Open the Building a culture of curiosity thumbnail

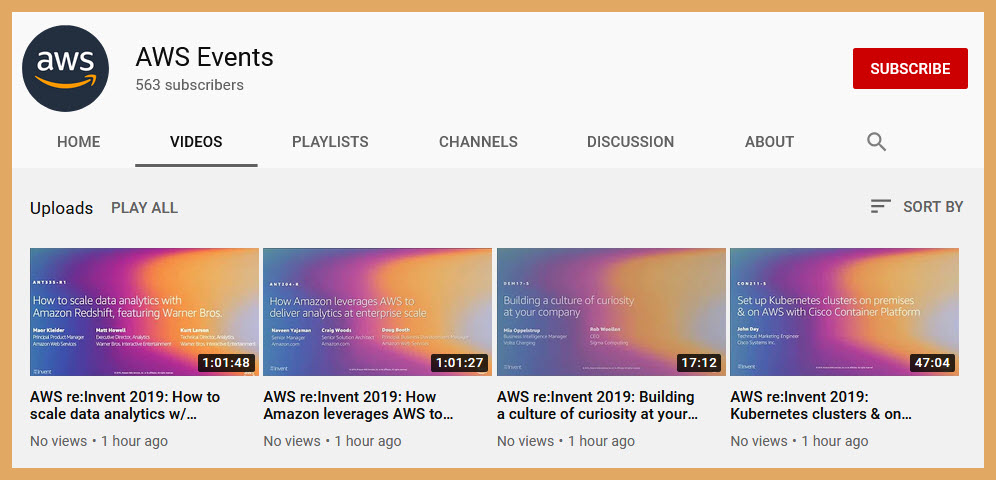(x=611, y=312)
